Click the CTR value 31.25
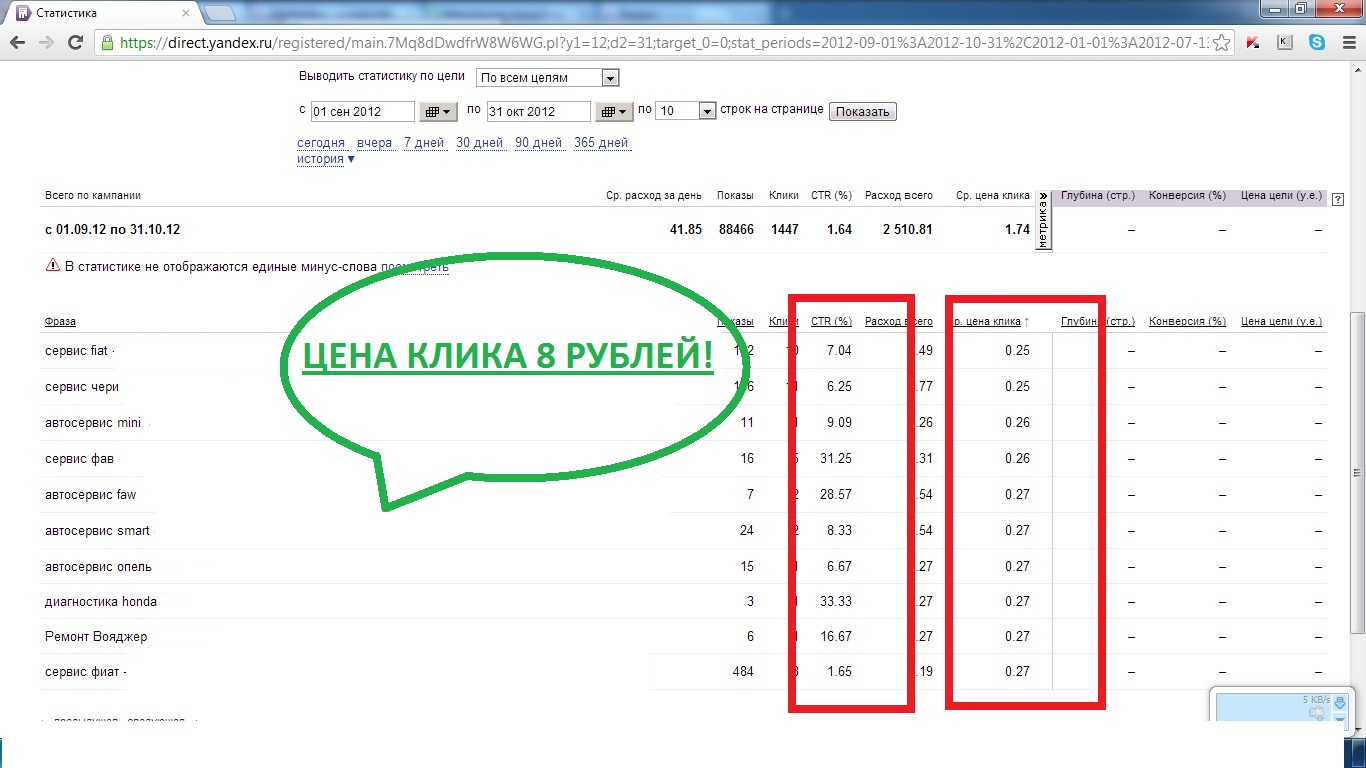The image size is (1366, 768). (836, 459)
